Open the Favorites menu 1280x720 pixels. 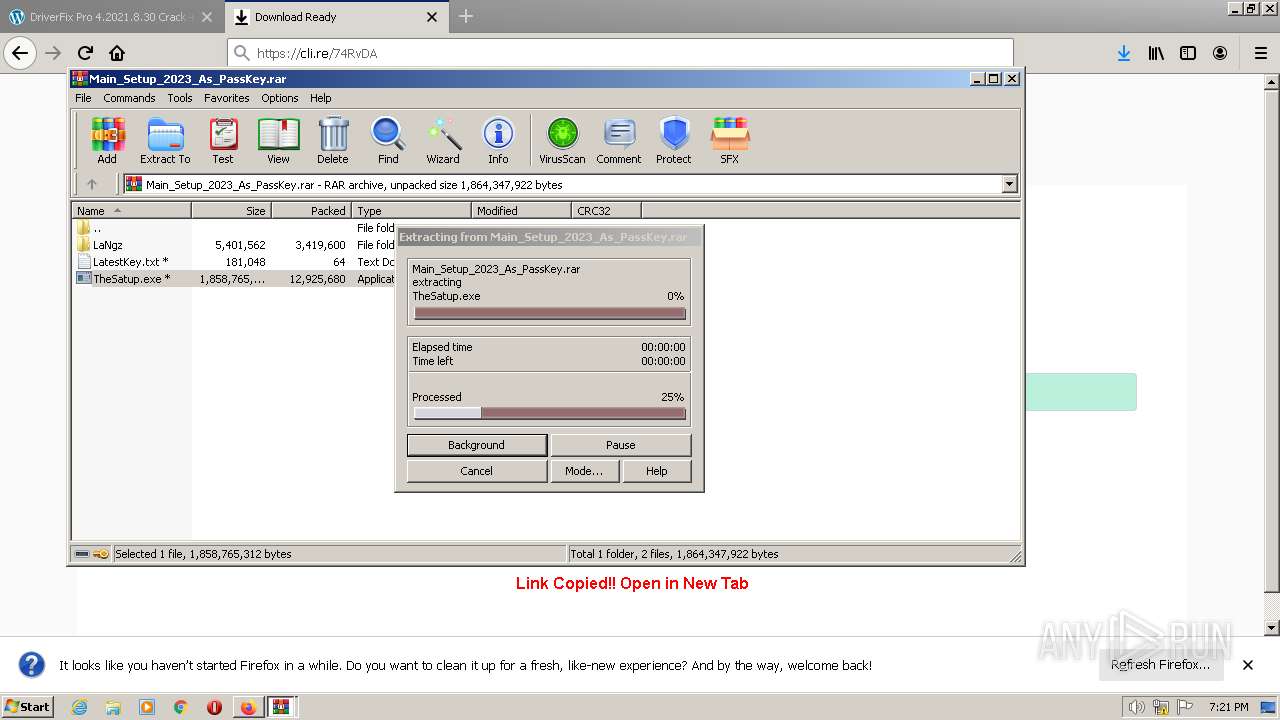click(227, 98)
